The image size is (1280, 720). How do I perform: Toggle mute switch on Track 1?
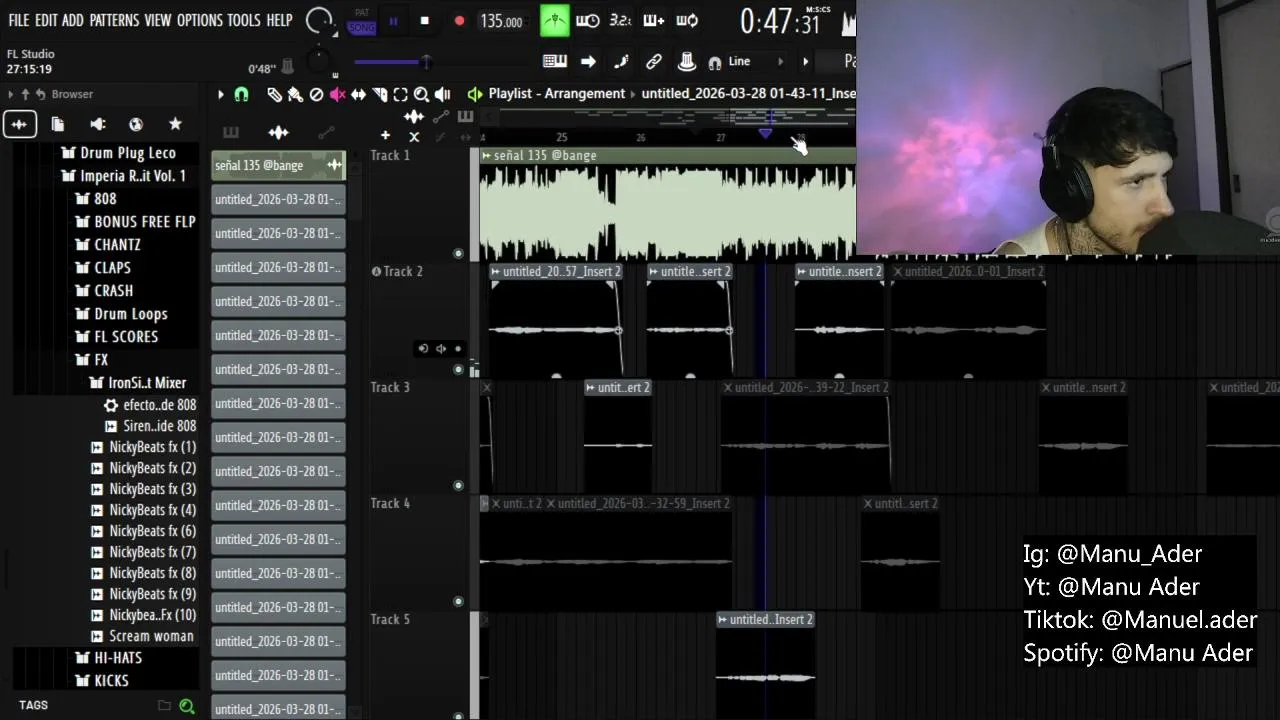point(458,254)
